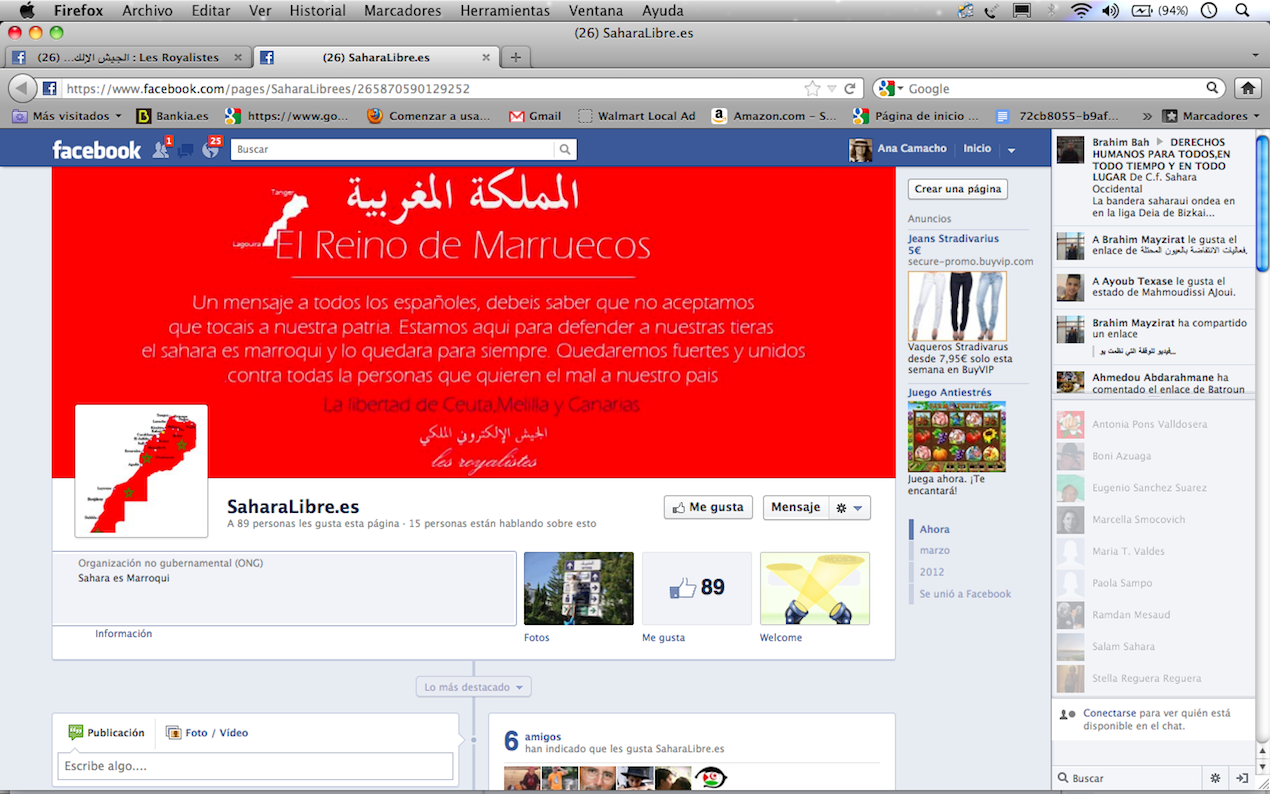Open the Juego Antiestrés game ad image

click(957, 437)
